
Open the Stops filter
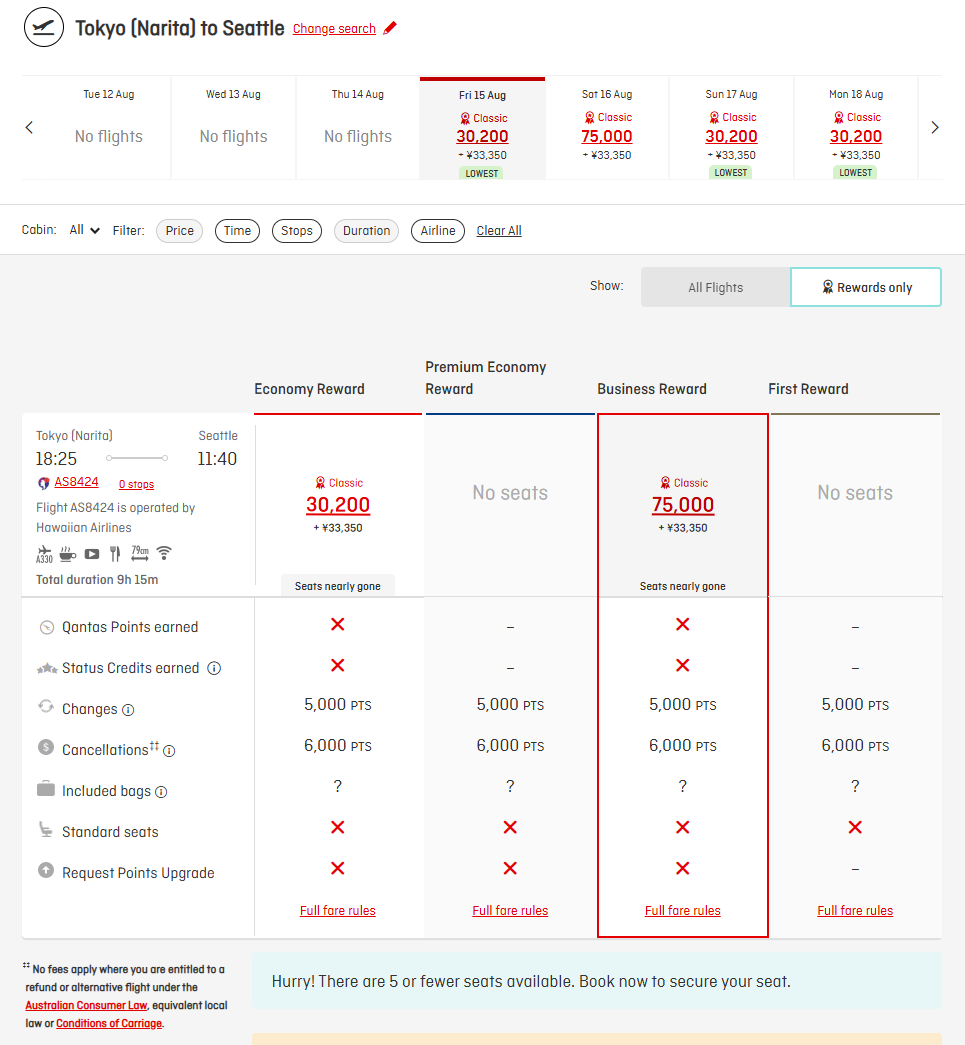coord(297,231)
